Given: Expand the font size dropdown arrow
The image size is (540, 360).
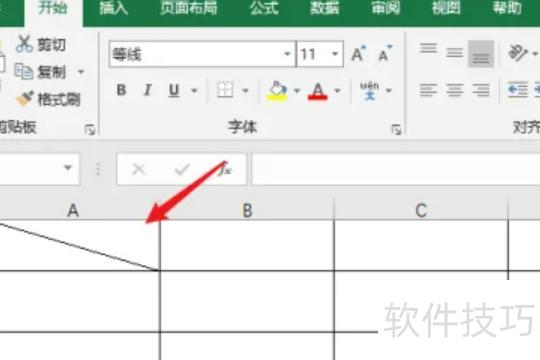Looking at the screenshot, I should (x=335, y=54).
